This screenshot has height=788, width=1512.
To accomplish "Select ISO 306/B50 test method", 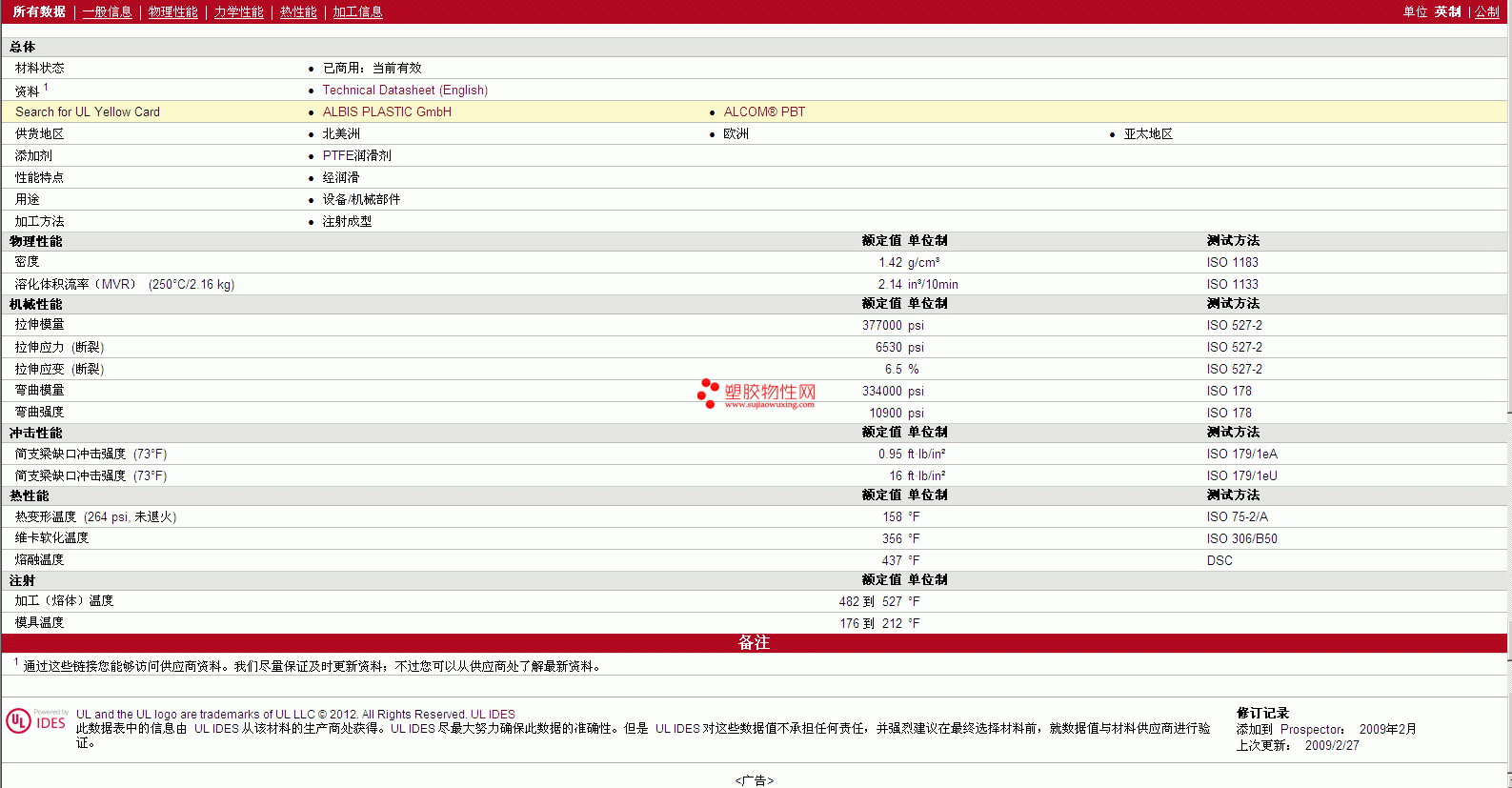I will point(1241,538).
